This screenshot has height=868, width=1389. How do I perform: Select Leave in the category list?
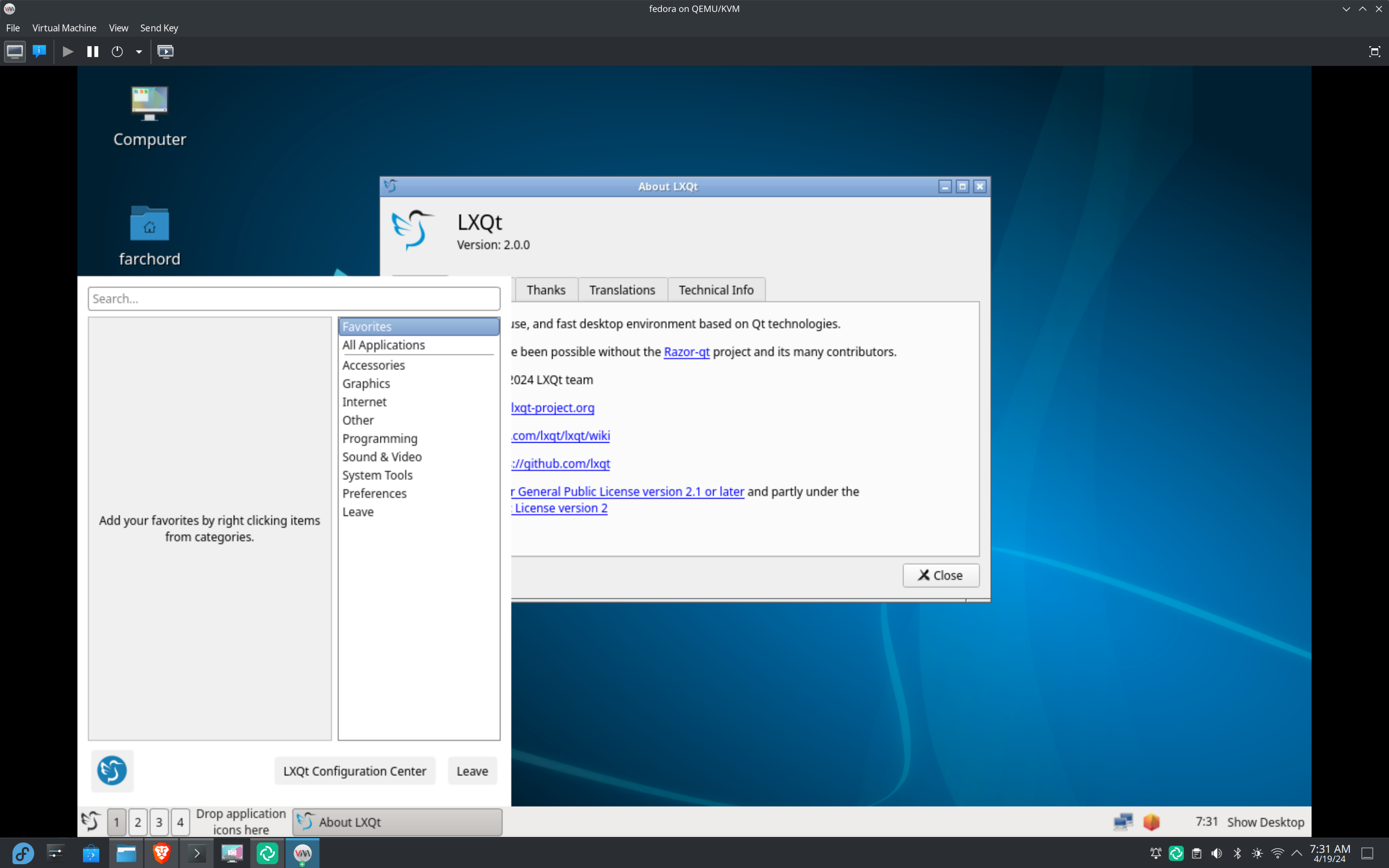click(419, 512)
